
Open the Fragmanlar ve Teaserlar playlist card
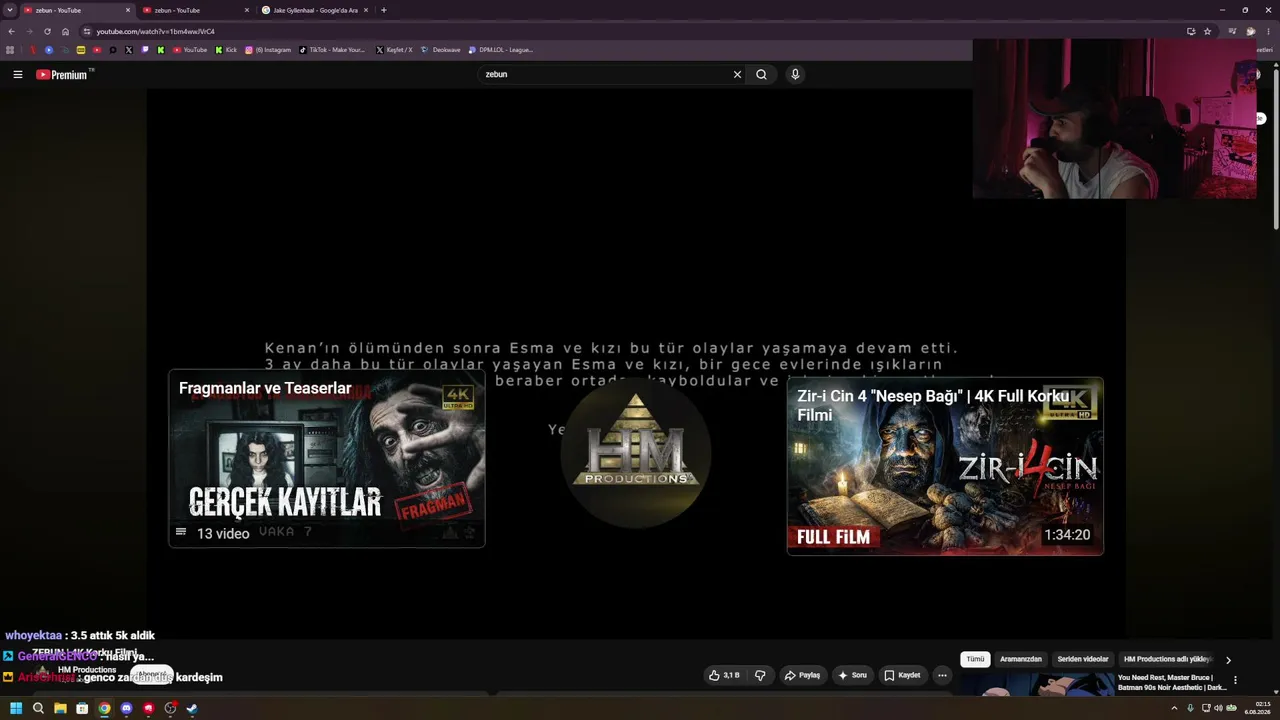click(327, 459)
